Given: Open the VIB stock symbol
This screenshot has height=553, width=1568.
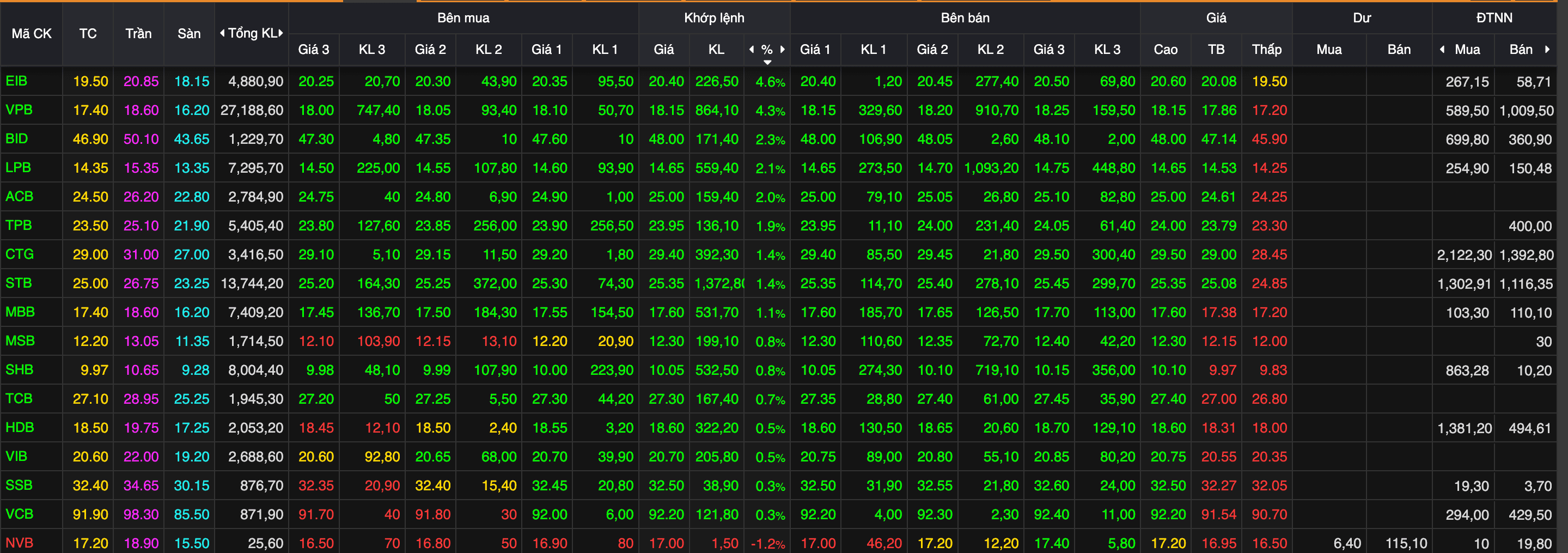Looking at the screenshot, I should [16, 456].
